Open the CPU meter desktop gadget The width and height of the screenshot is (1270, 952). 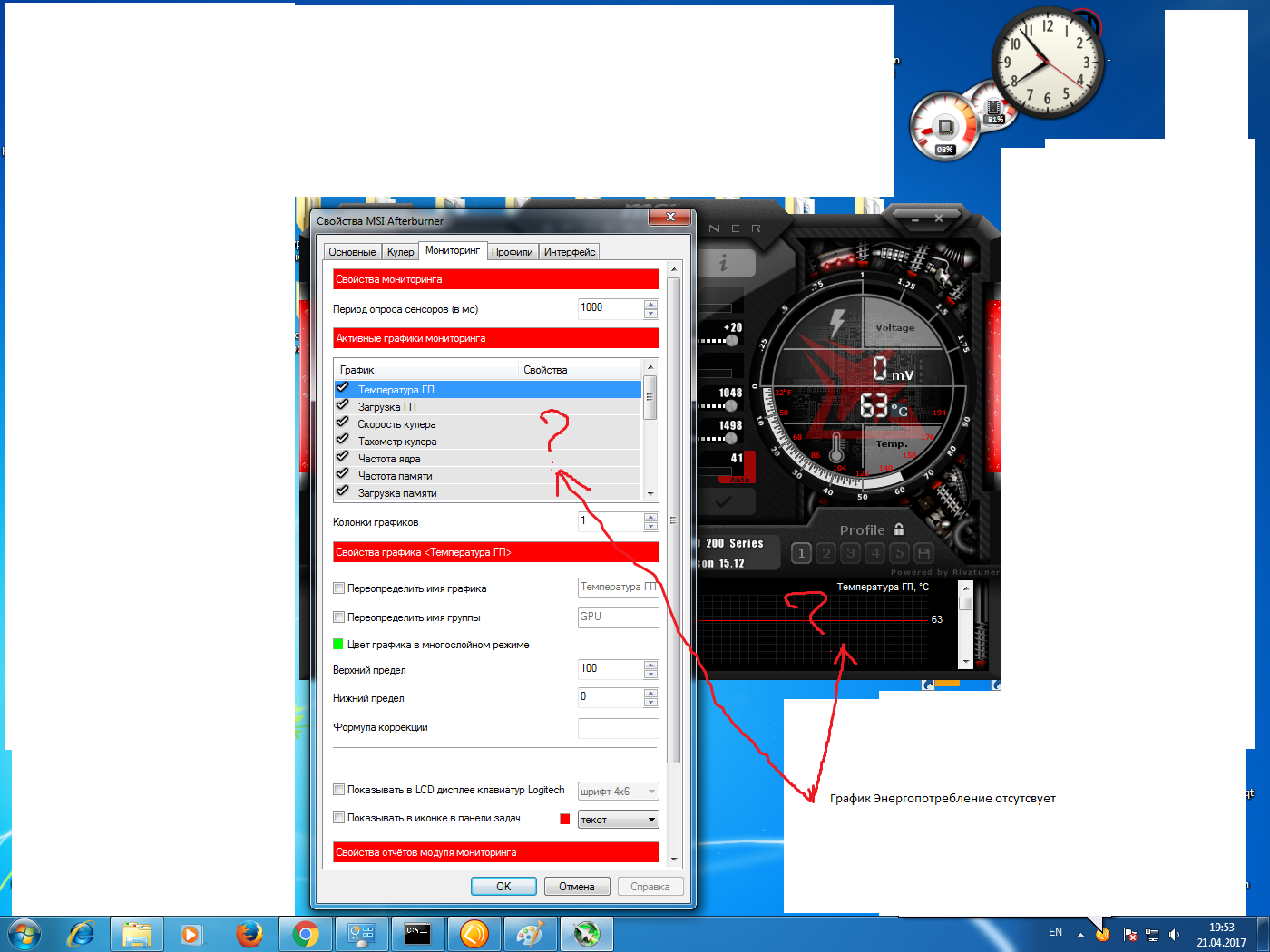(945, 127)
